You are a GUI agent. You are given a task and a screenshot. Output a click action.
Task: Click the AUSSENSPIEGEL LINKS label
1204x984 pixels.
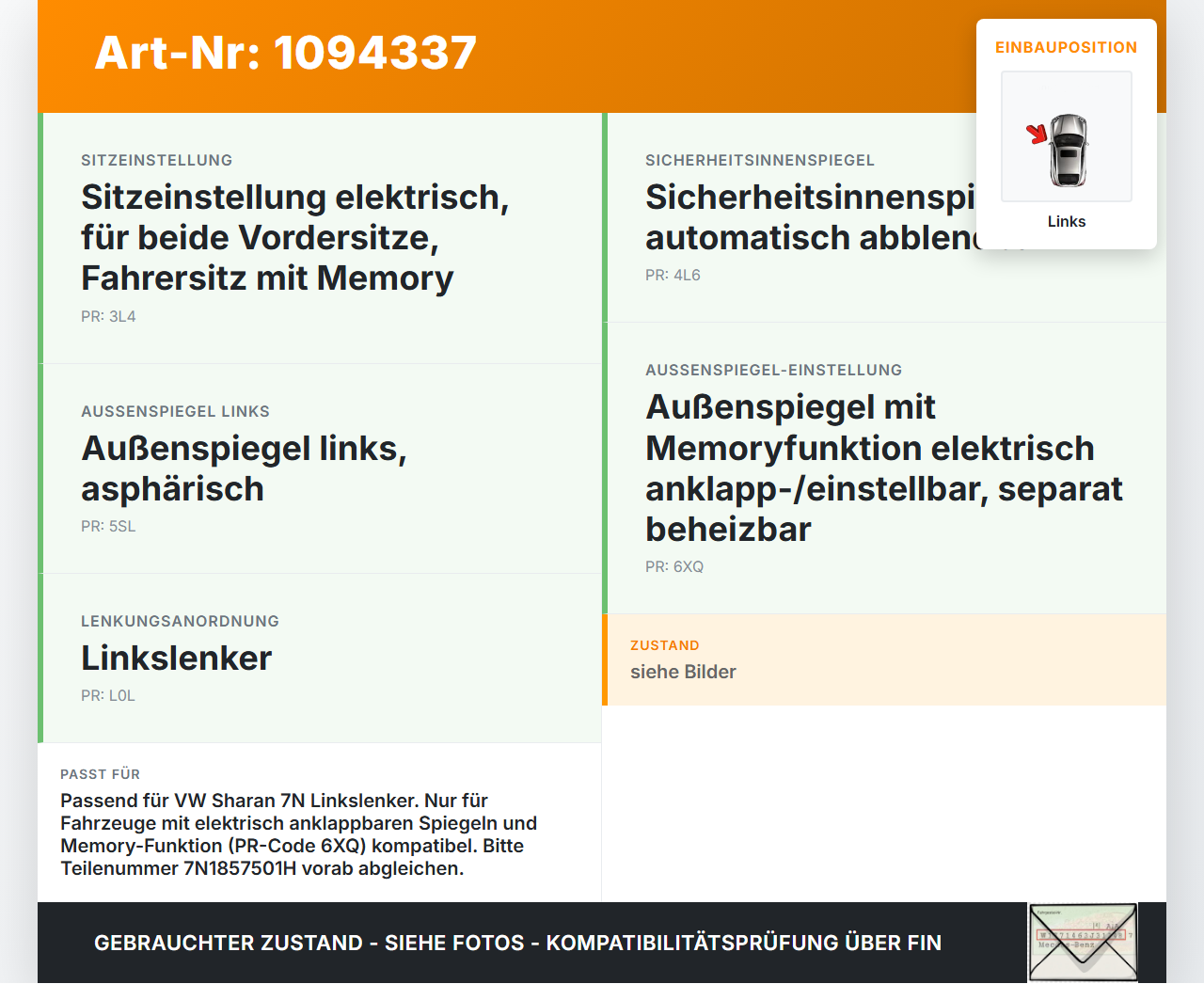click(175, 411)
